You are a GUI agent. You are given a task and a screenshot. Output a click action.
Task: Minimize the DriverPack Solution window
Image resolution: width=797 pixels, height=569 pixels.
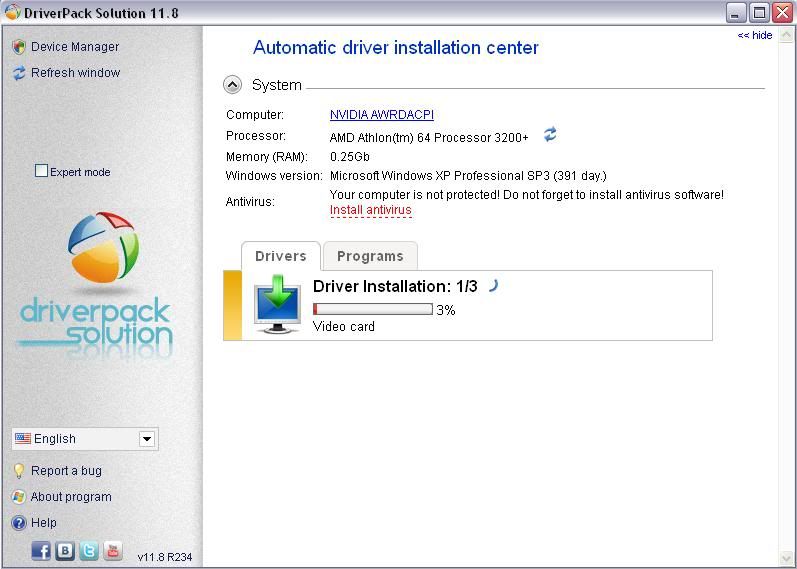[x=735, y=13]
